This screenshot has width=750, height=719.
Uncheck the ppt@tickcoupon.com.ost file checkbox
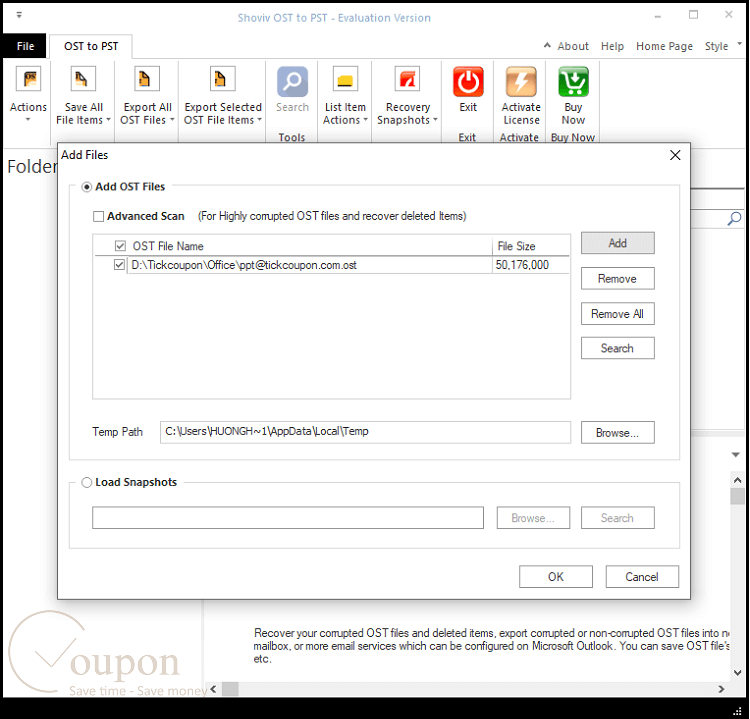tap(119, 265)
